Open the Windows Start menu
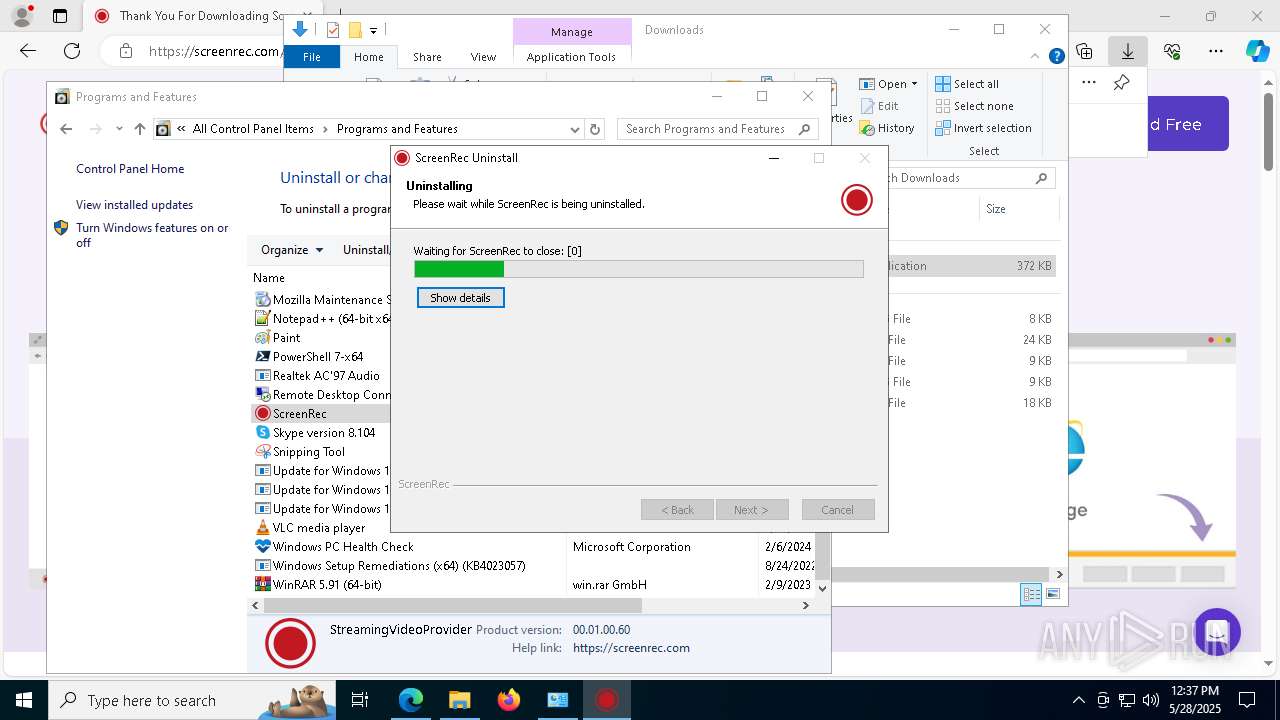This screenshot has width=1280, height=720. 22,700
